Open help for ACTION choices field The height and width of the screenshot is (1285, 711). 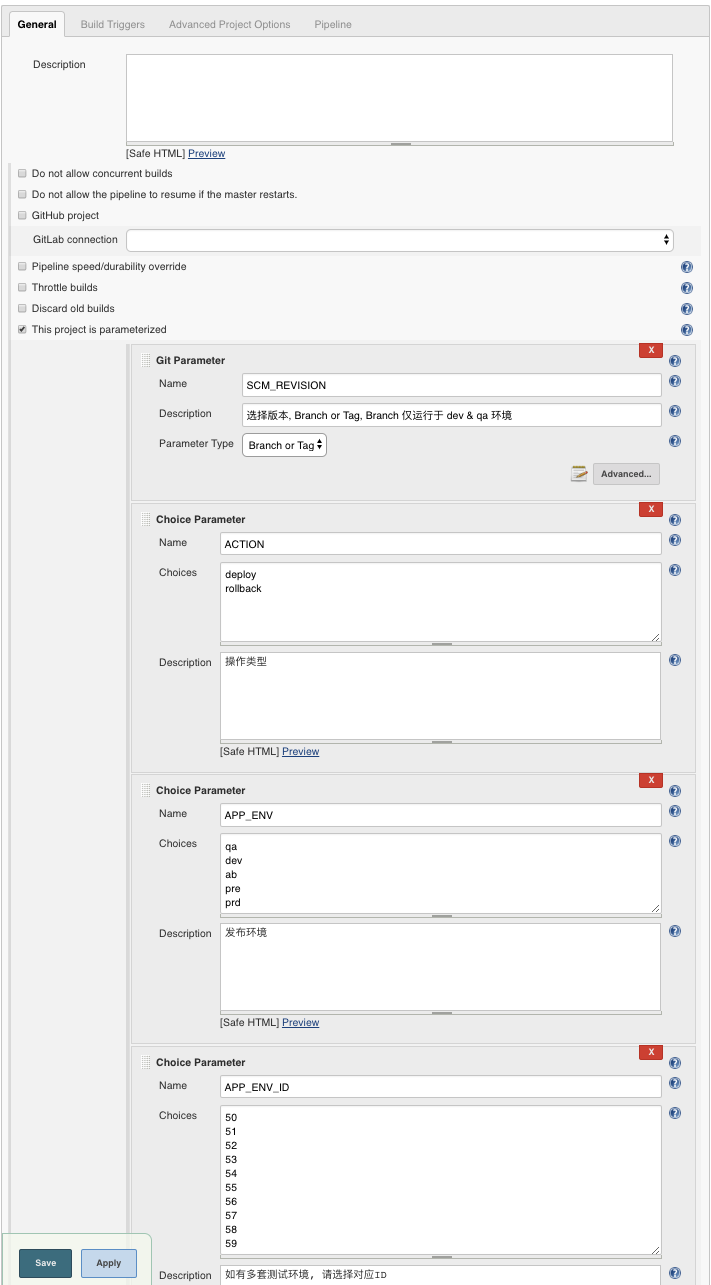click(675, 570)
